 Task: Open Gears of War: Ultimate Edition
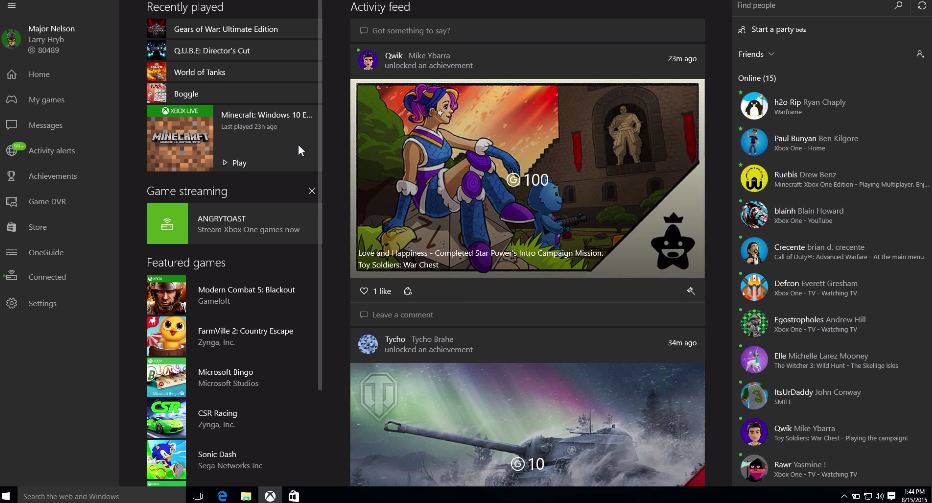click(234, 29)
